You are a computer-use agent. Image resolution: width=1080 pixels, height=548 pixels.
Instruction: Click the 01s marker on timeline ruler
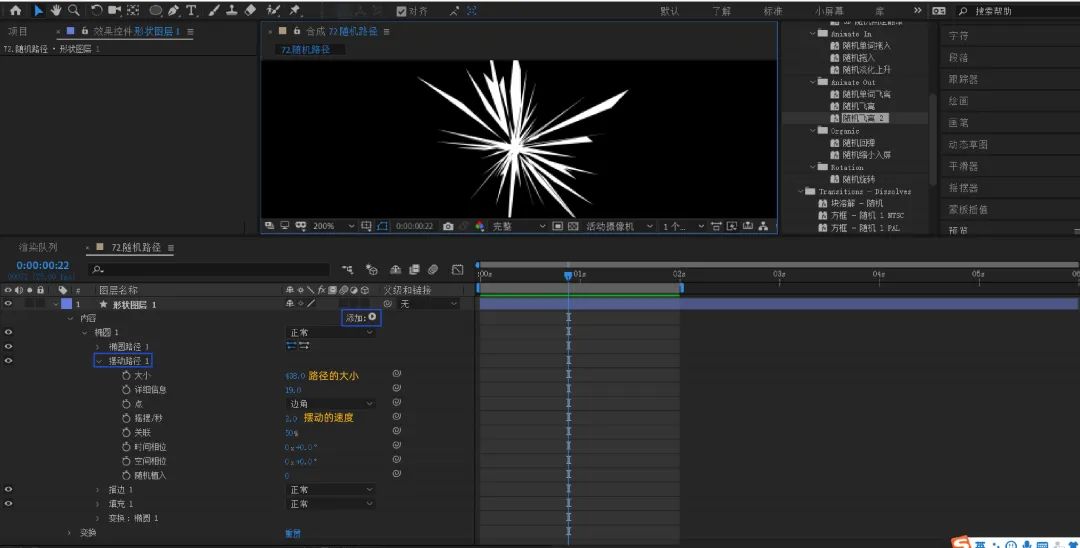click(579, 274)
